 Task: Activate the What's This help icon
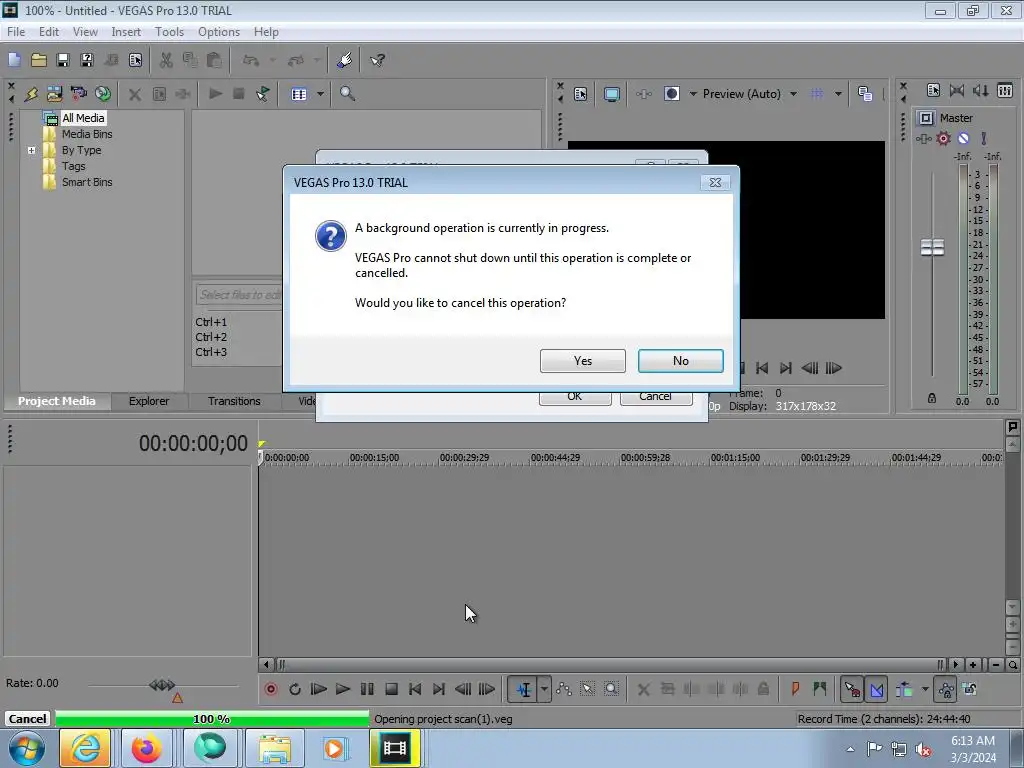coord(377,60)
